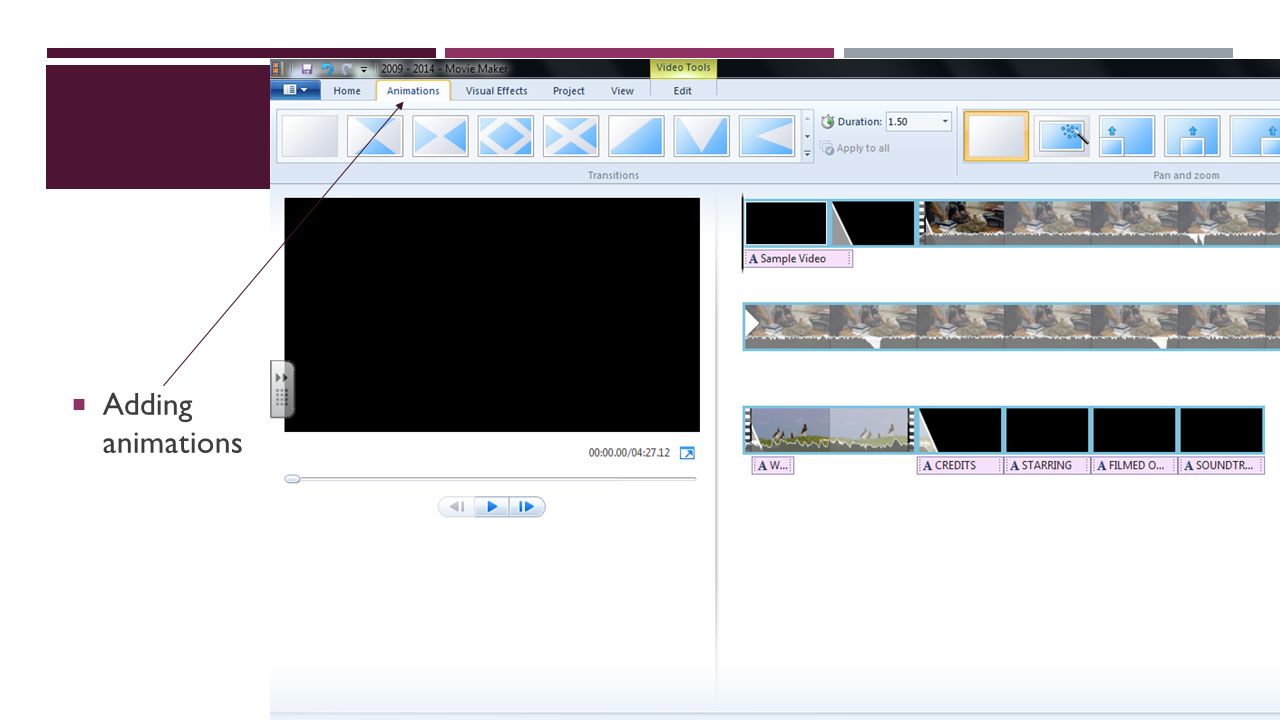The height and width of the screenshot is (720, 1280).
Task: Click the Undo icon in quick access toolbar
Action: [327, 69]
